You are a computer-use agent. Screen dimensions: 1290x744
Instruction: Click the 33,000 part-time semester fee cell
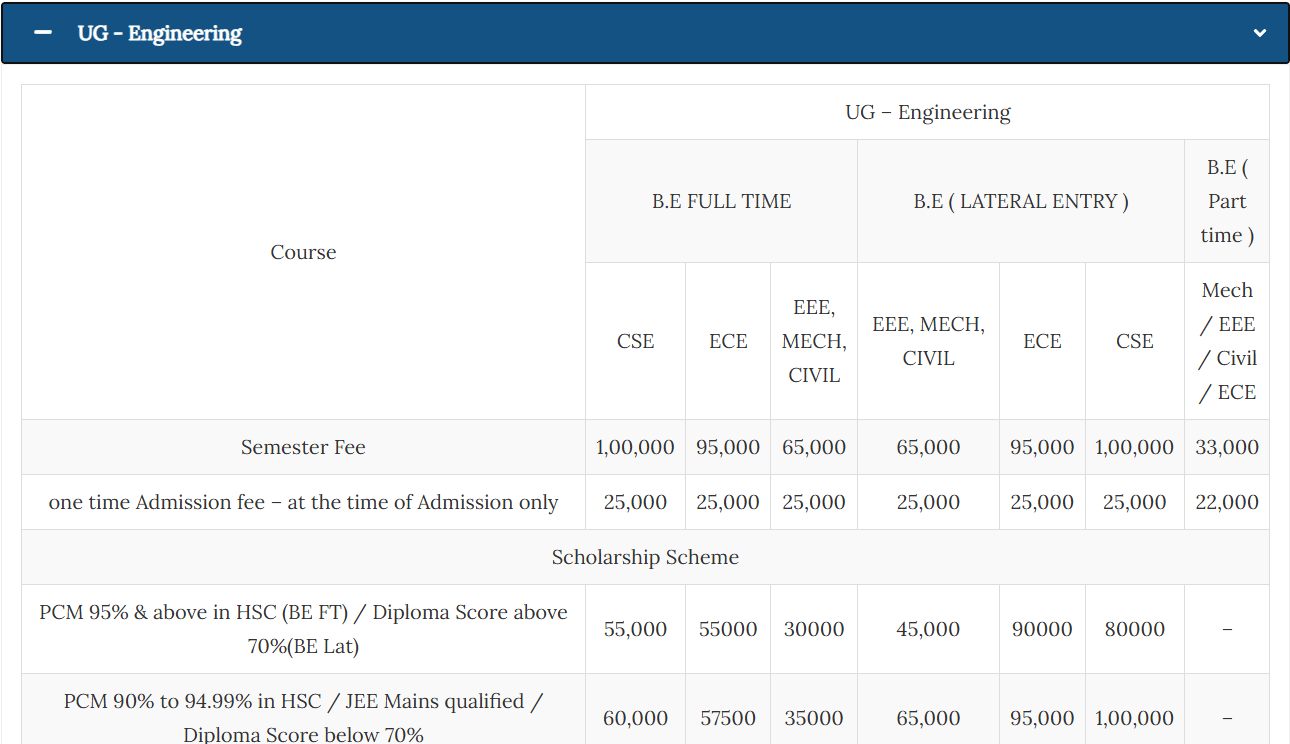pos(1227,447)
